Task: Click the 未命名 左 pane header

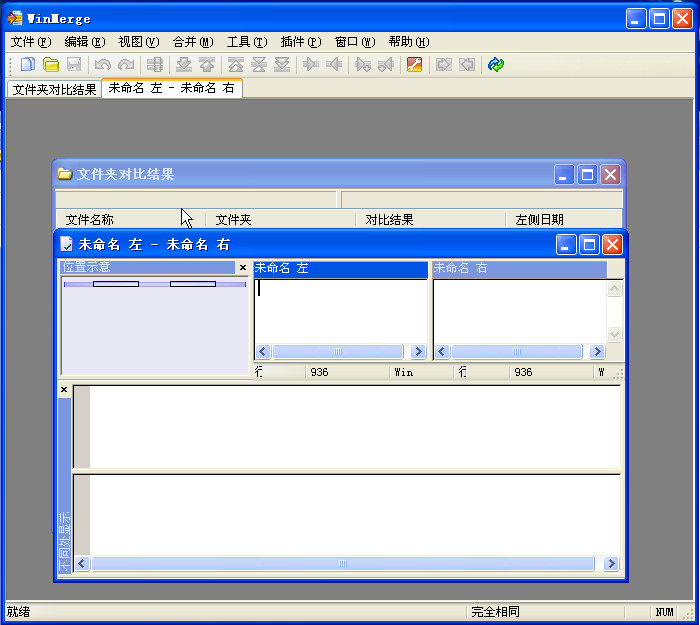Action: pos(341,268)
